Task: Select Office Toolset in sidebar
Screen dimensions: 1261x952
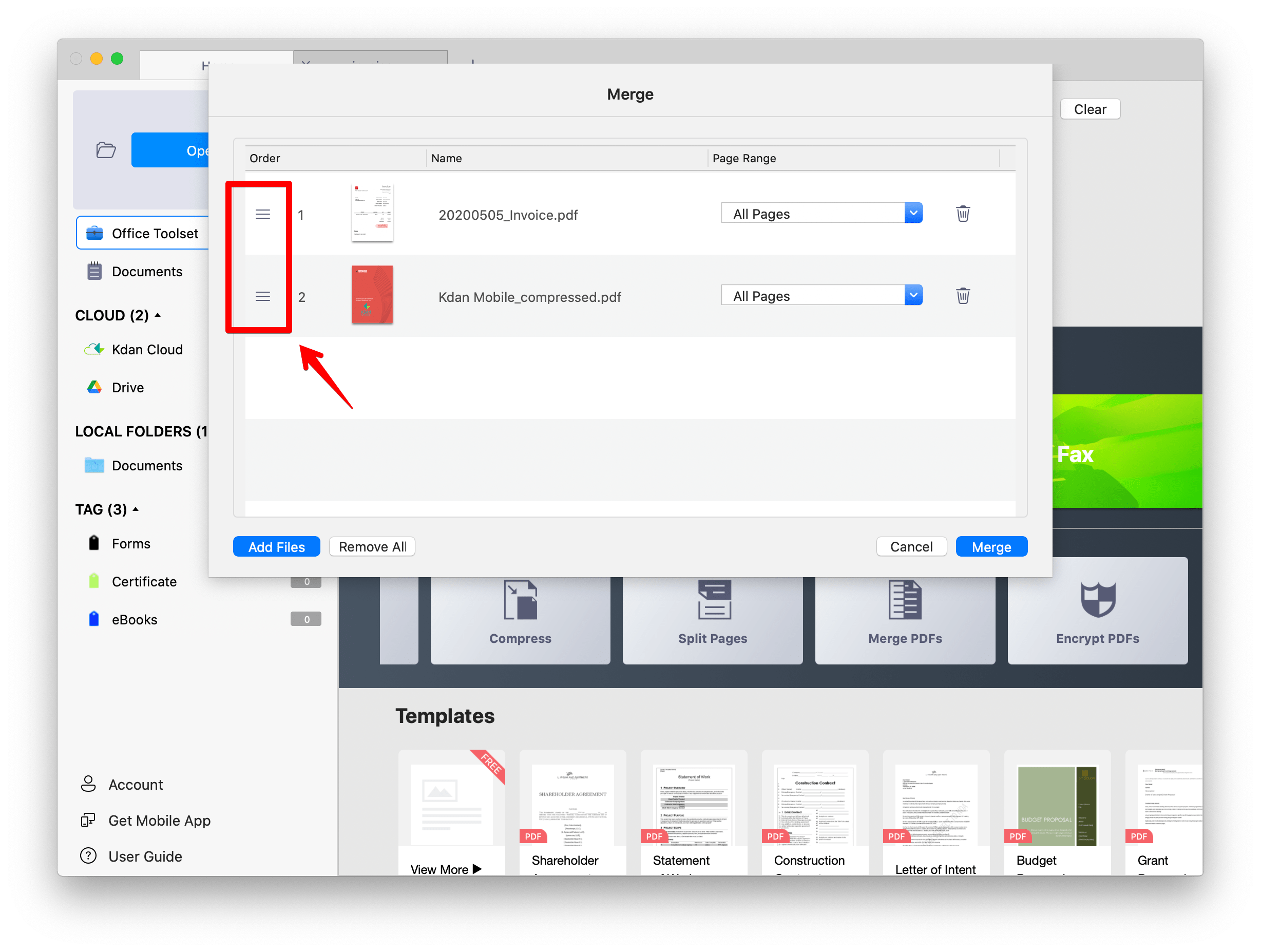Action: point(155,234)
